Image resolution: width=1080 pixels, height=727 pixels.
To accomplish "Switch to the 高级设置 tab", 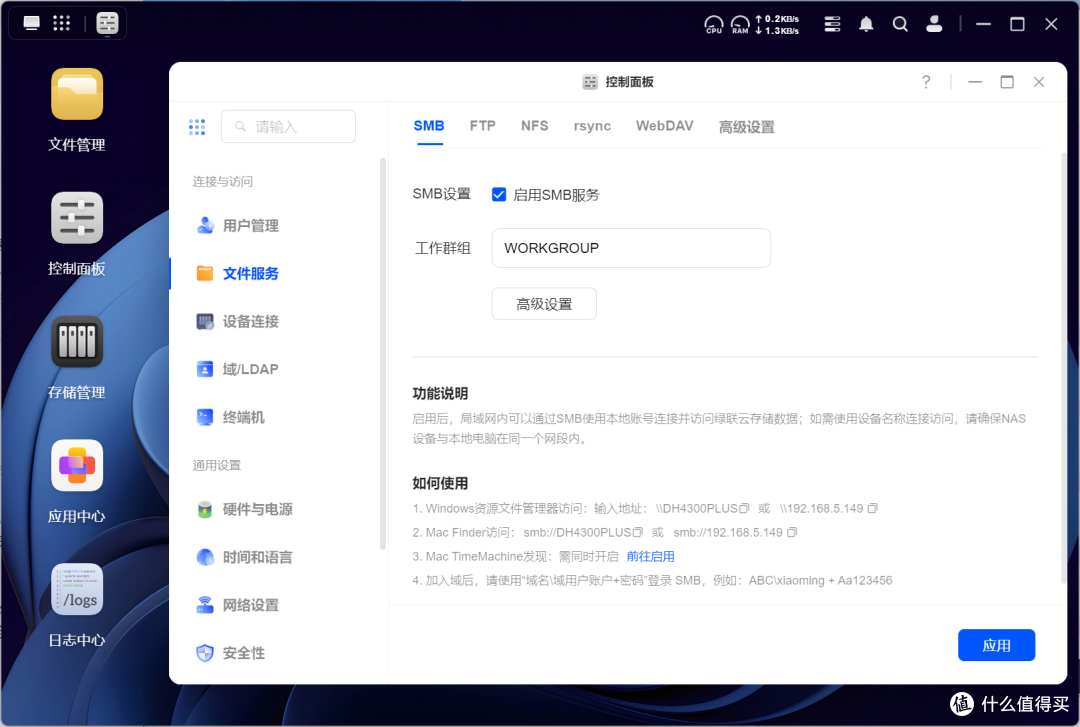I will [747, 127].
